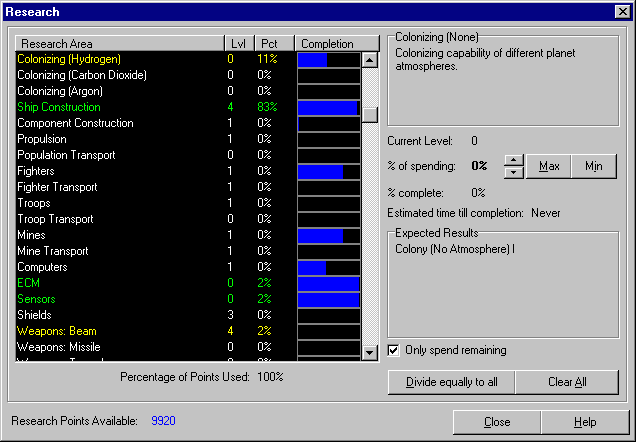This screenshot has width=636, height=442.
Task: Select Weapons: Missile research area
Action: tap(189, 347)
